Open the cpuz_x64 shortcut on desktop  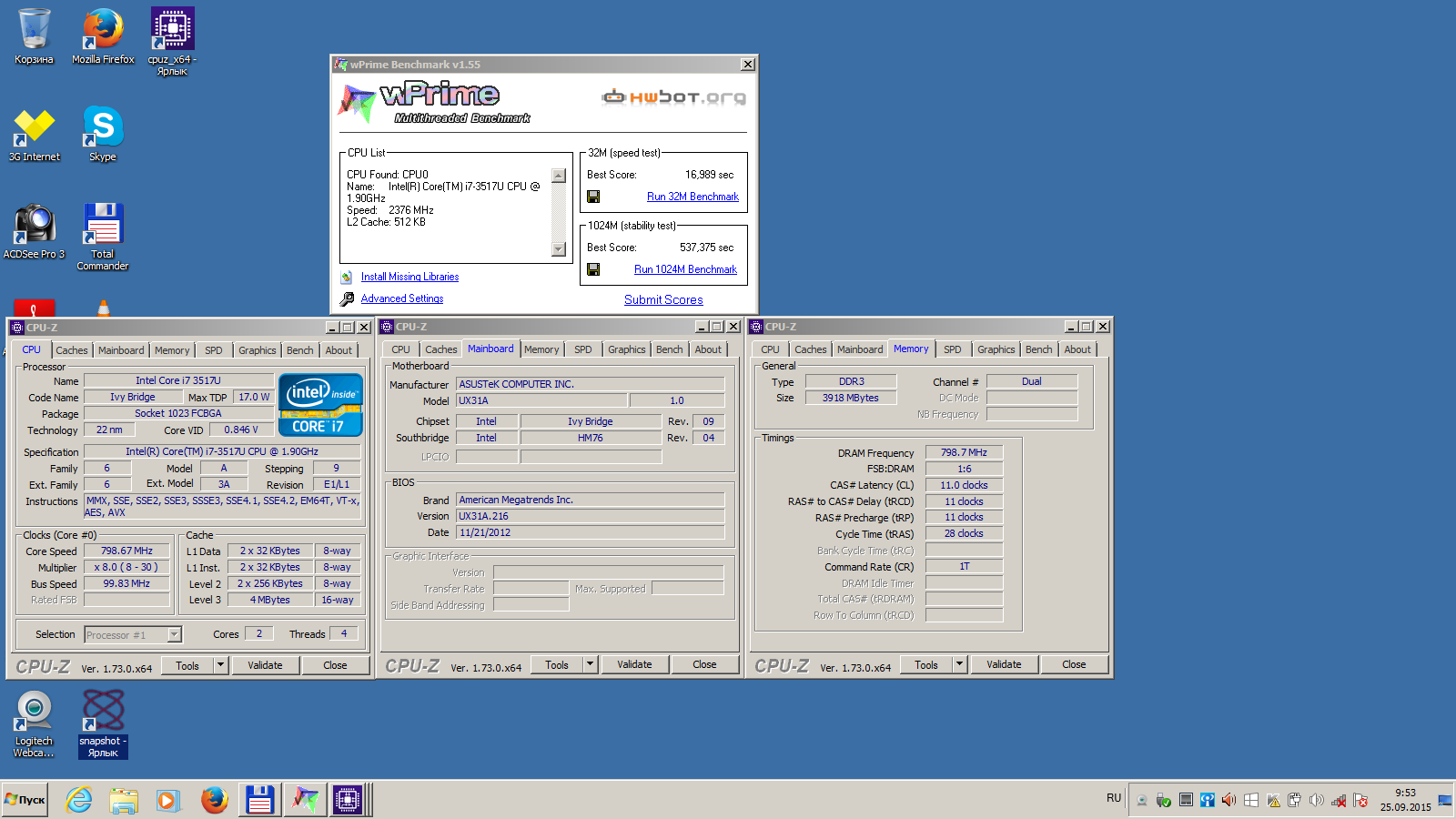pos(172,41)
